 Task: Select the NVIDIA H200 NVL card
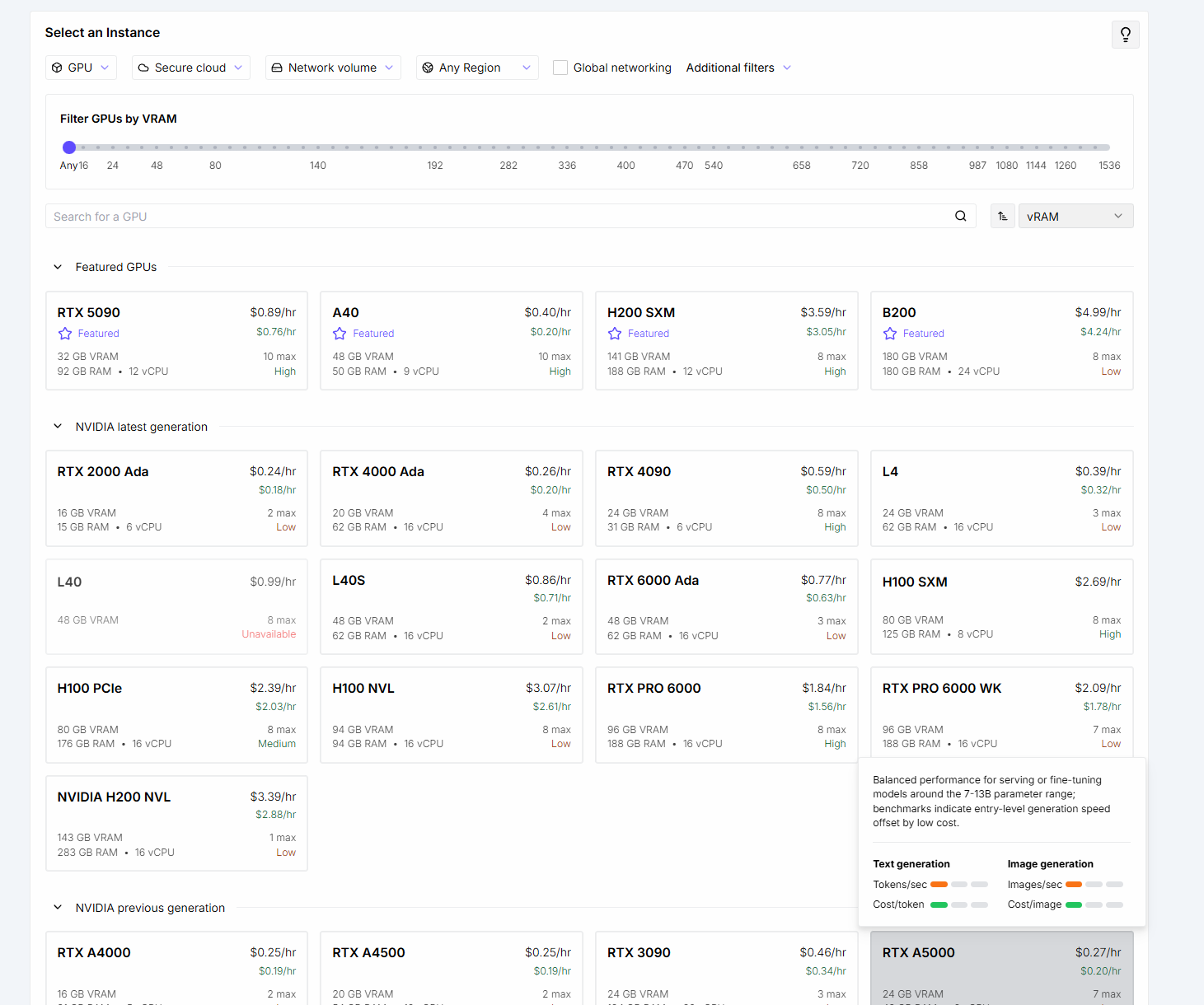176,823
